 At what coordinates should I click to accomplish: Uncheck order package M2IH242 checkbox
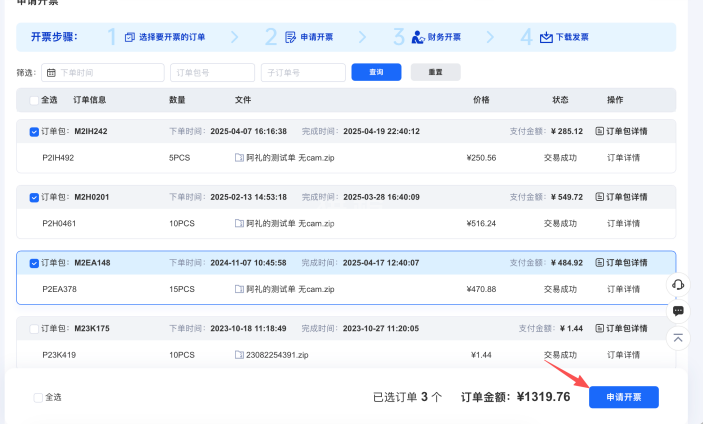point(34,132)
